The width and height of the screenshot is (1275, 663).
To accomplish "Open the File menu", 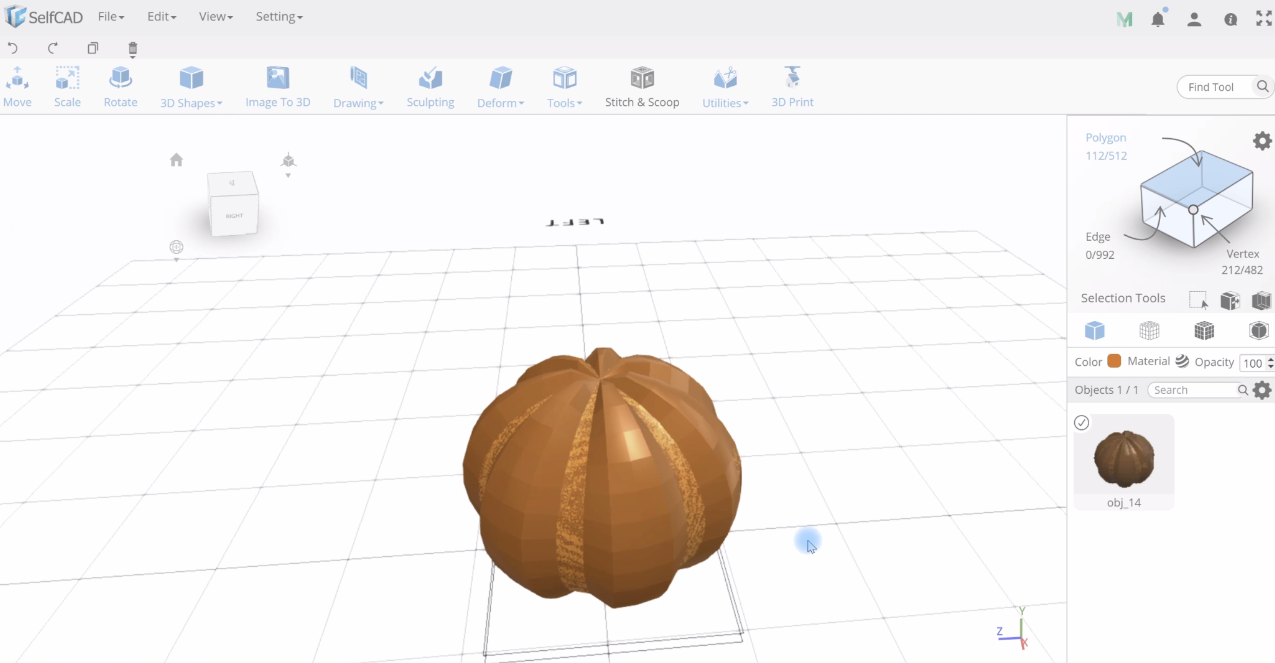I will pos(111,17).
